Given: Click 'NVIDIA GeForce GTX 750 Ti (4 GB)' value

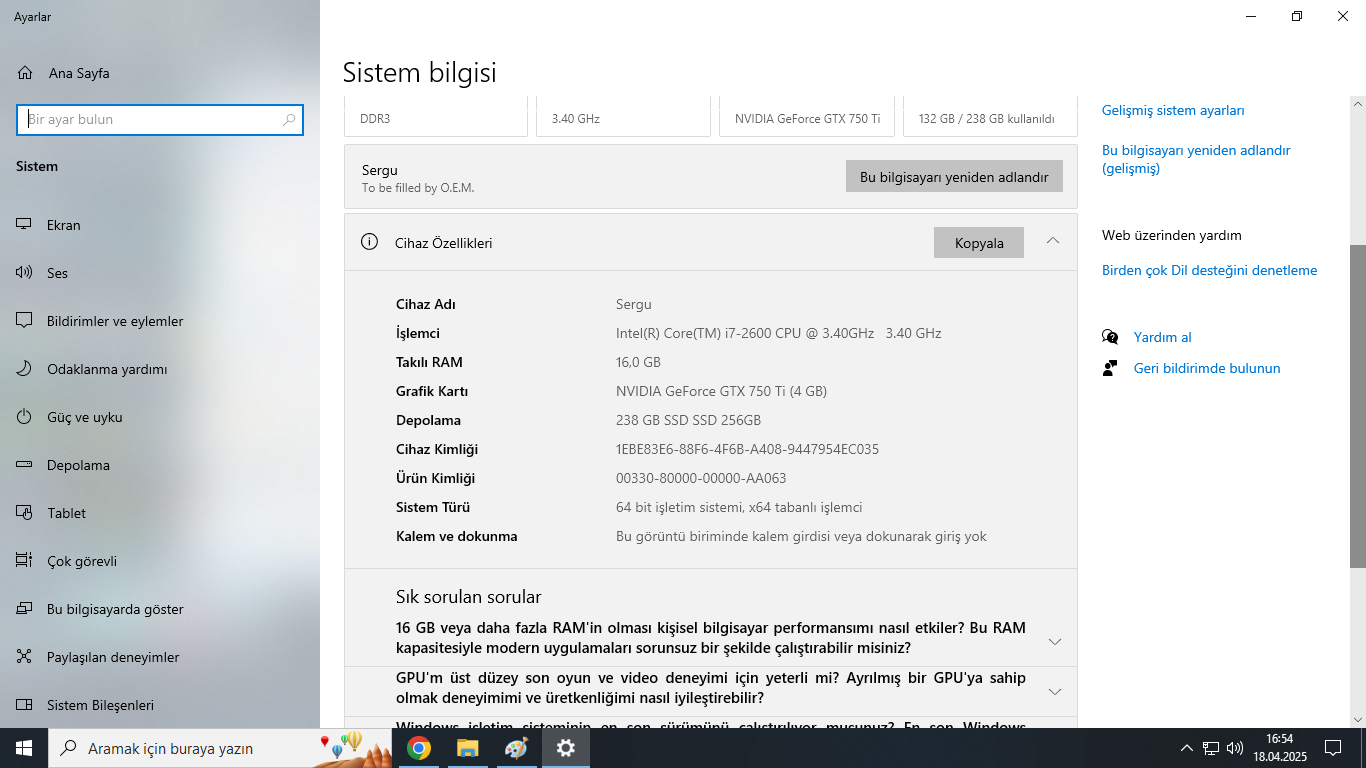Looking at the screenshot, I should pos(721,391).
